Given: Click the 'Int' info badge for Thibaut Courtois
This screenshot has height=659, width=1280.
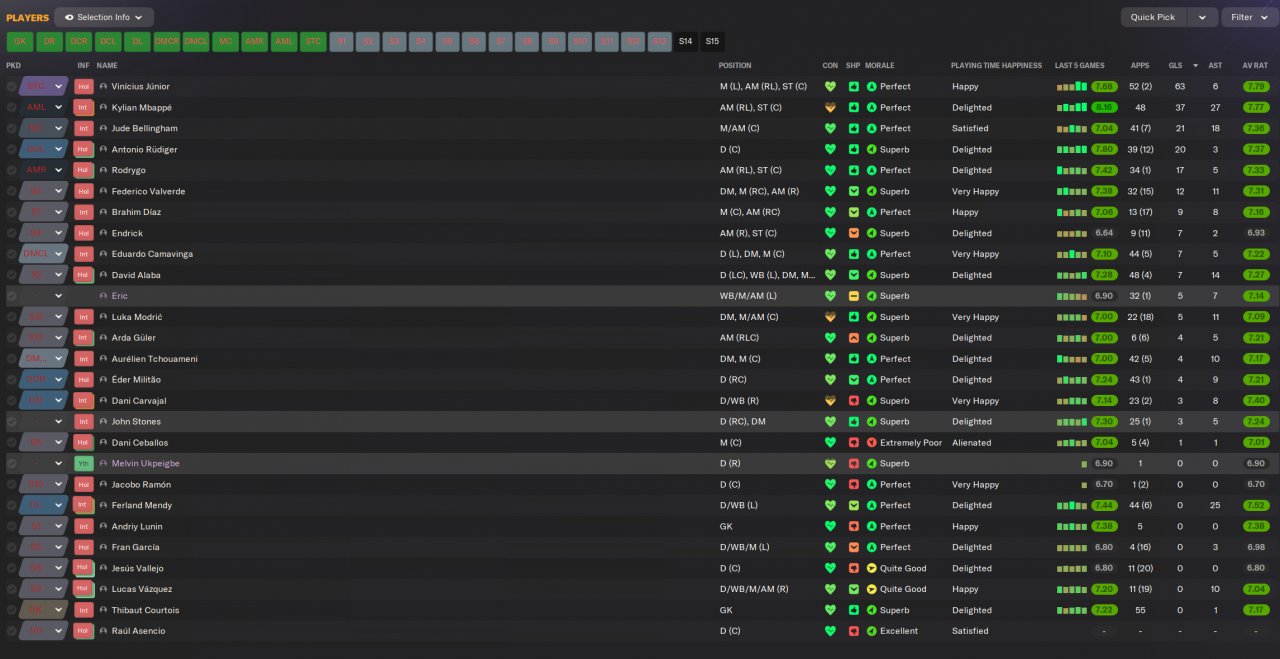Looking at the screenshot, I should (83, 610).
